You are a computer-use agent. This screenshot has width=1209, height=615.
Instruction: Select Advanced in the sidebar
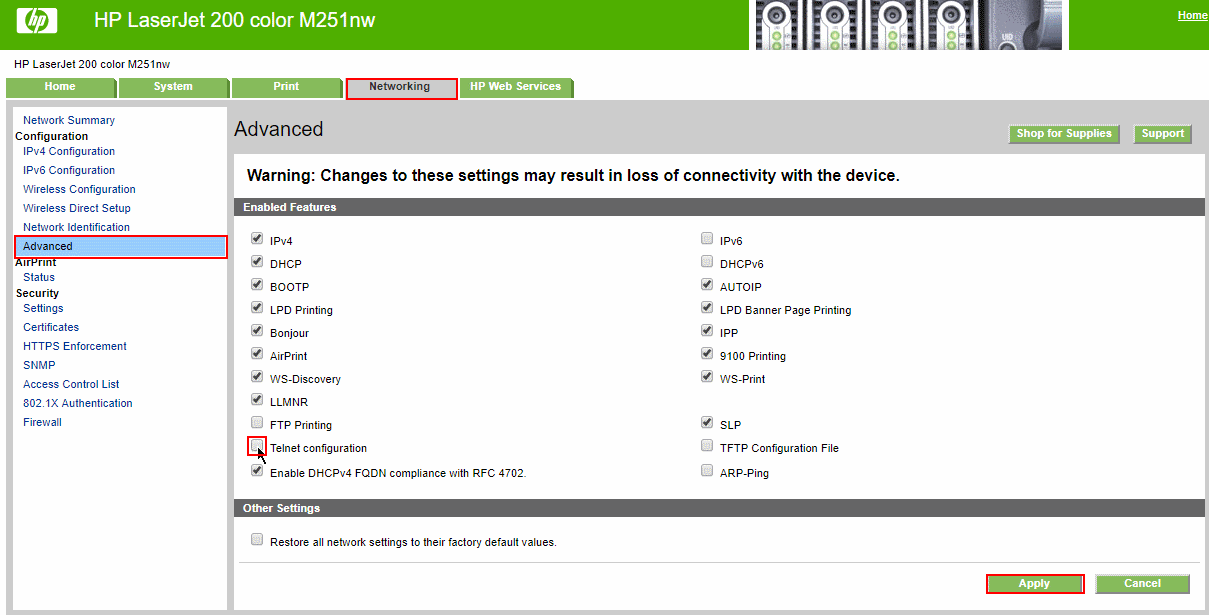point(121,246)
